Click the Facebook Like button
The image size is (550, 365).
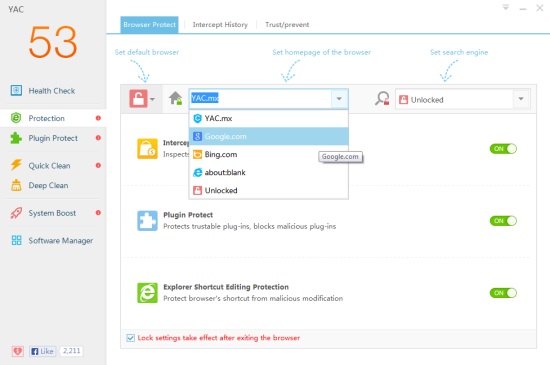42,351
